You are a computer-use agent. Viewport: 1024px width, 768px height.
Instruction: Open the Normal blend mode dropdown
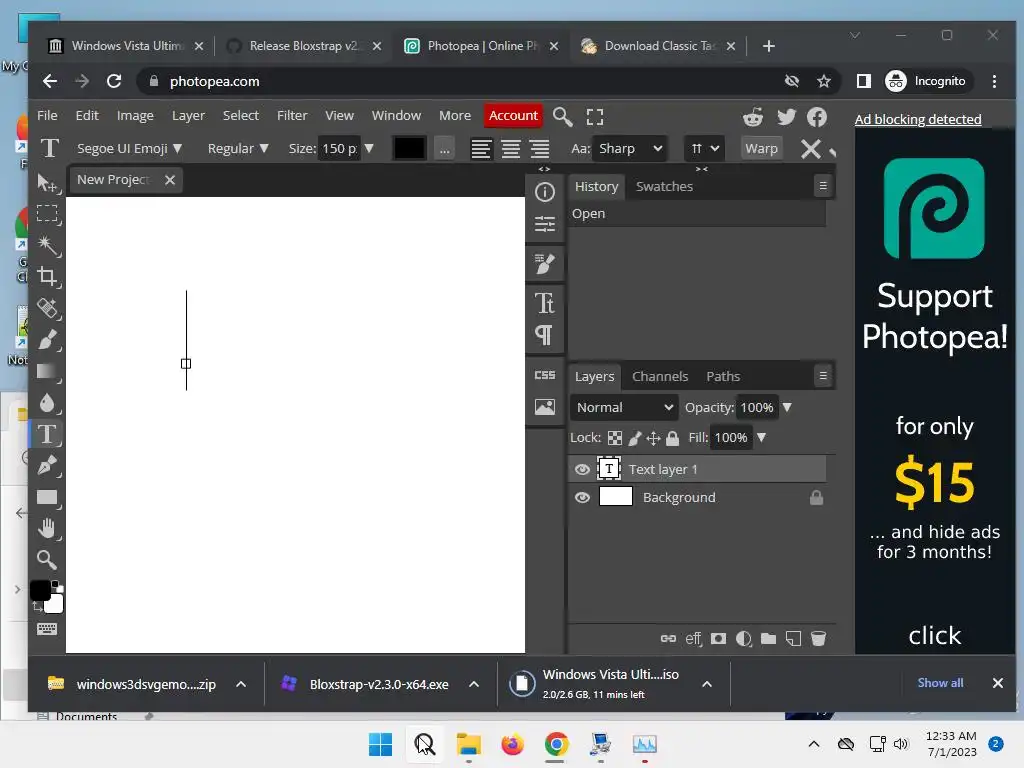624,408
